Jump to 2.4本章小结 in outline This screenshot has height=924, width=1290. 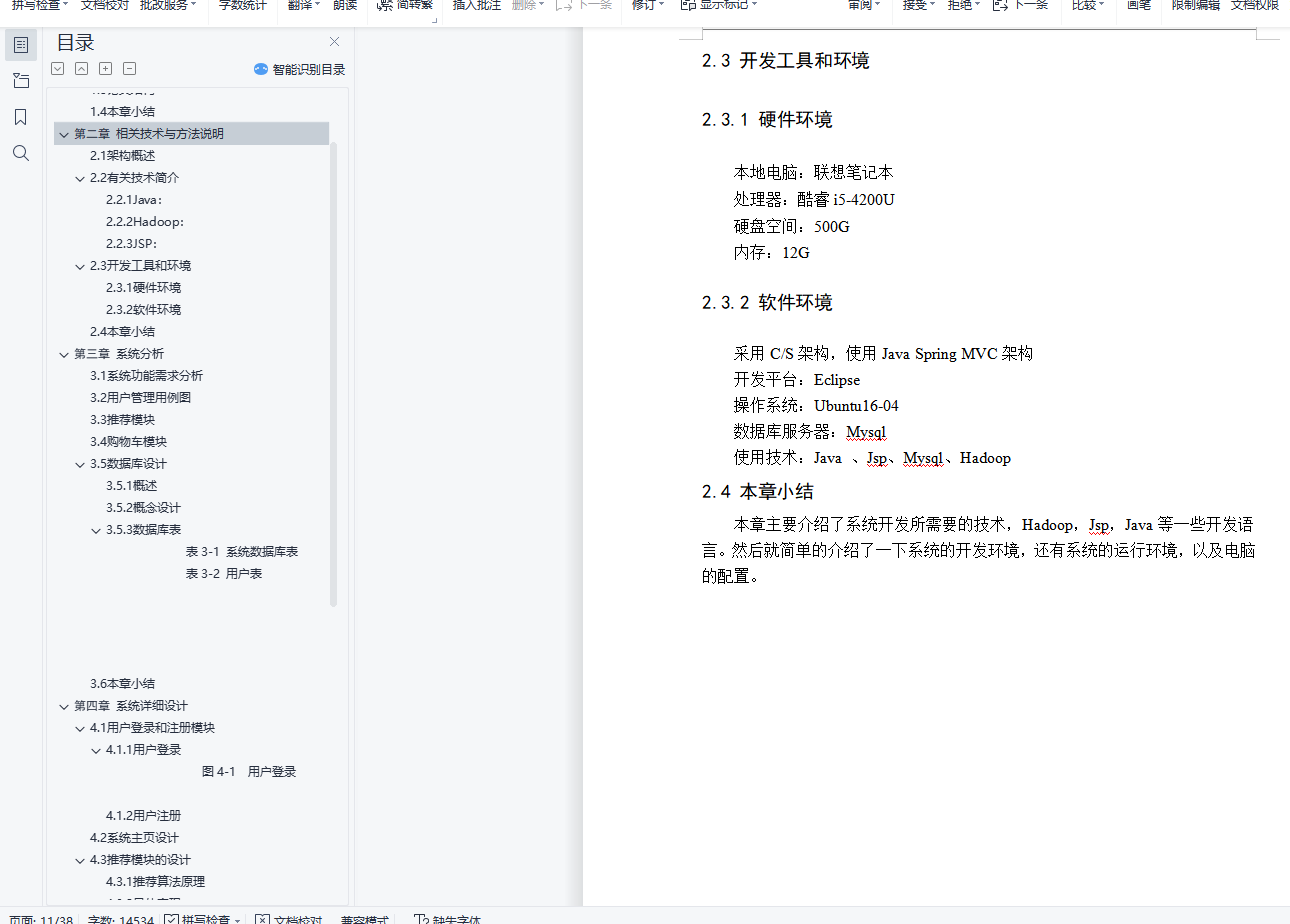tap(123, 332)
